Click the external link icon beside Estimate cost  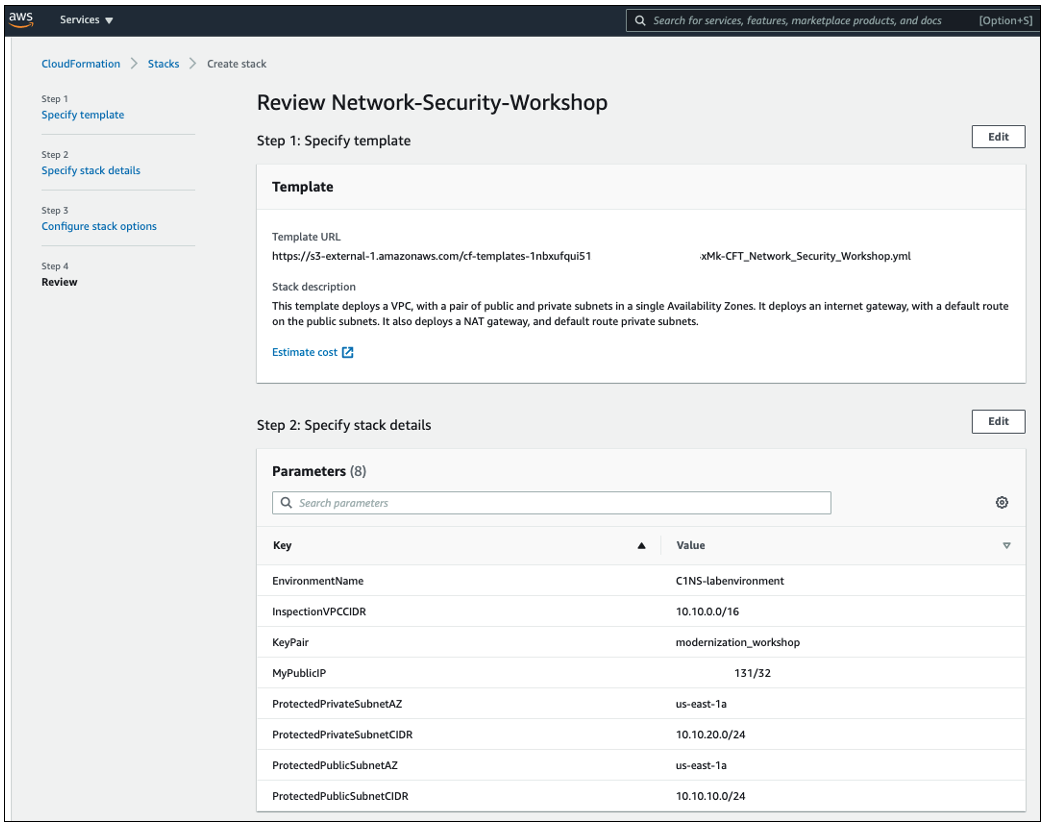348,353
